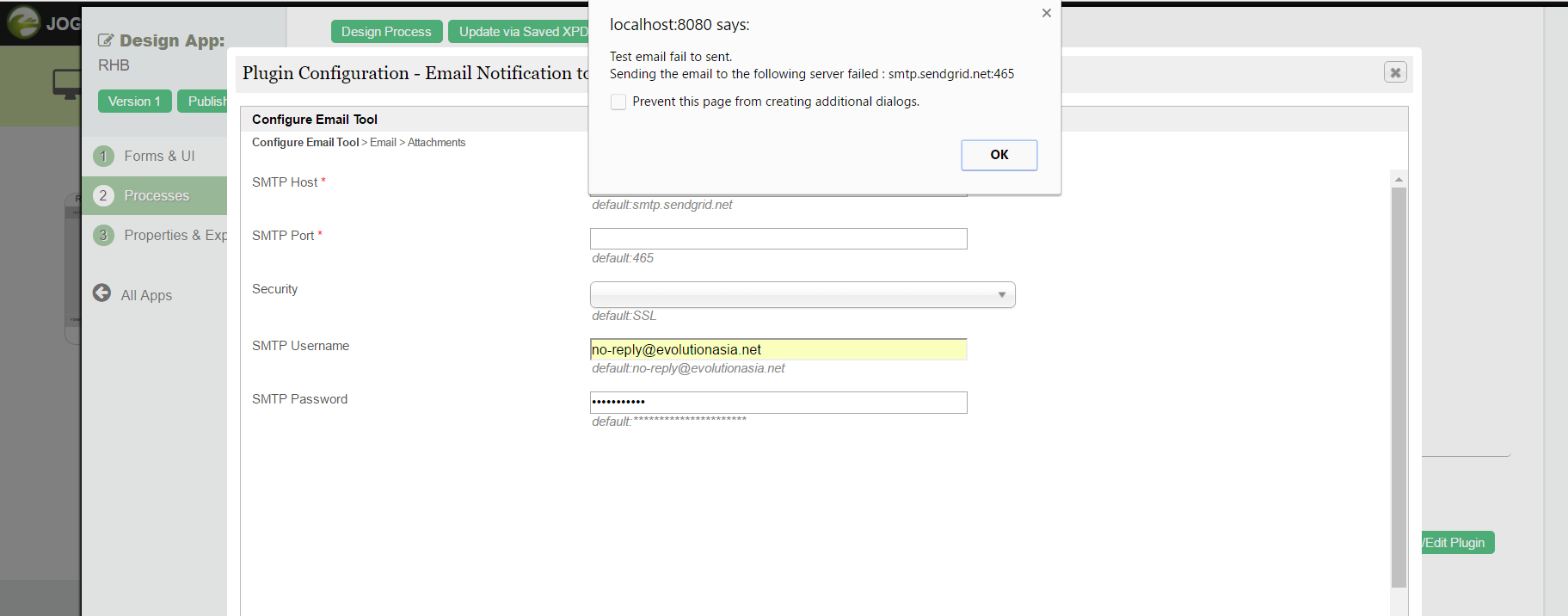Open the Design Process button
This screenshot has width=1568, height=616.
coord(386,32)
